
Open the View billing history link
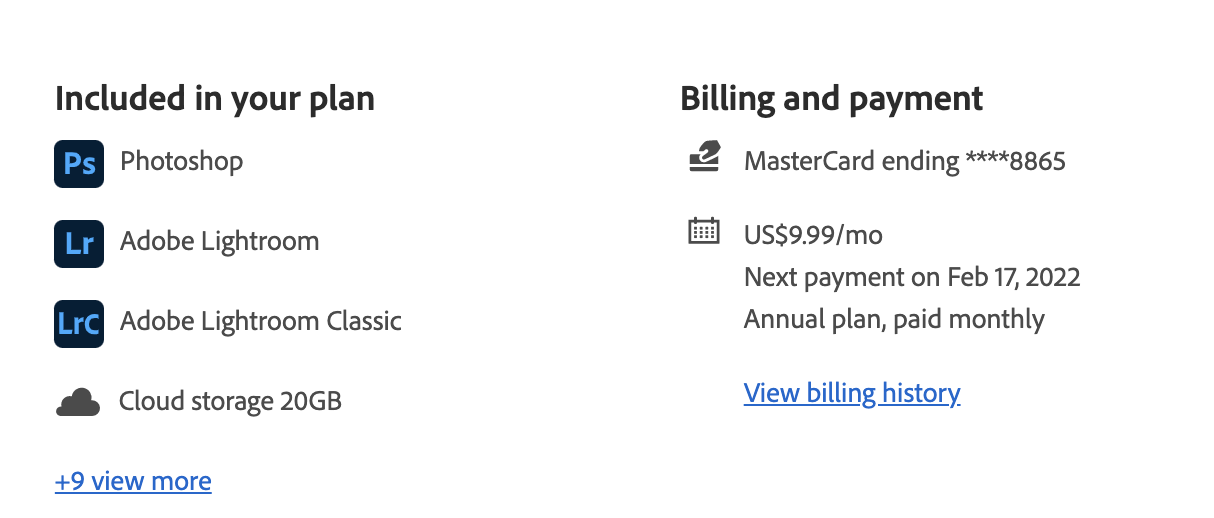[x=852, y=393]
